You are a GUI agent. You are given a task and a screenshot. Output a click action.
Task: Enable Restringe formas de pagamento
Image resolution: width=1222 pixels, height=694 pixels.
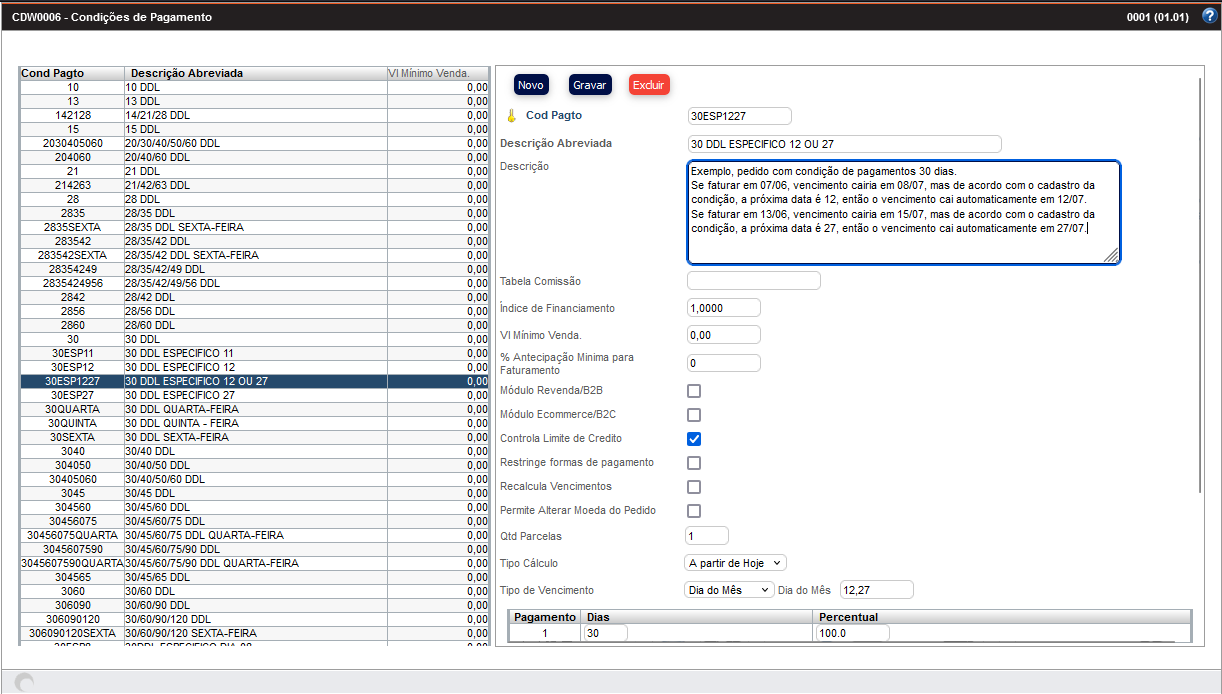point(693,463)
